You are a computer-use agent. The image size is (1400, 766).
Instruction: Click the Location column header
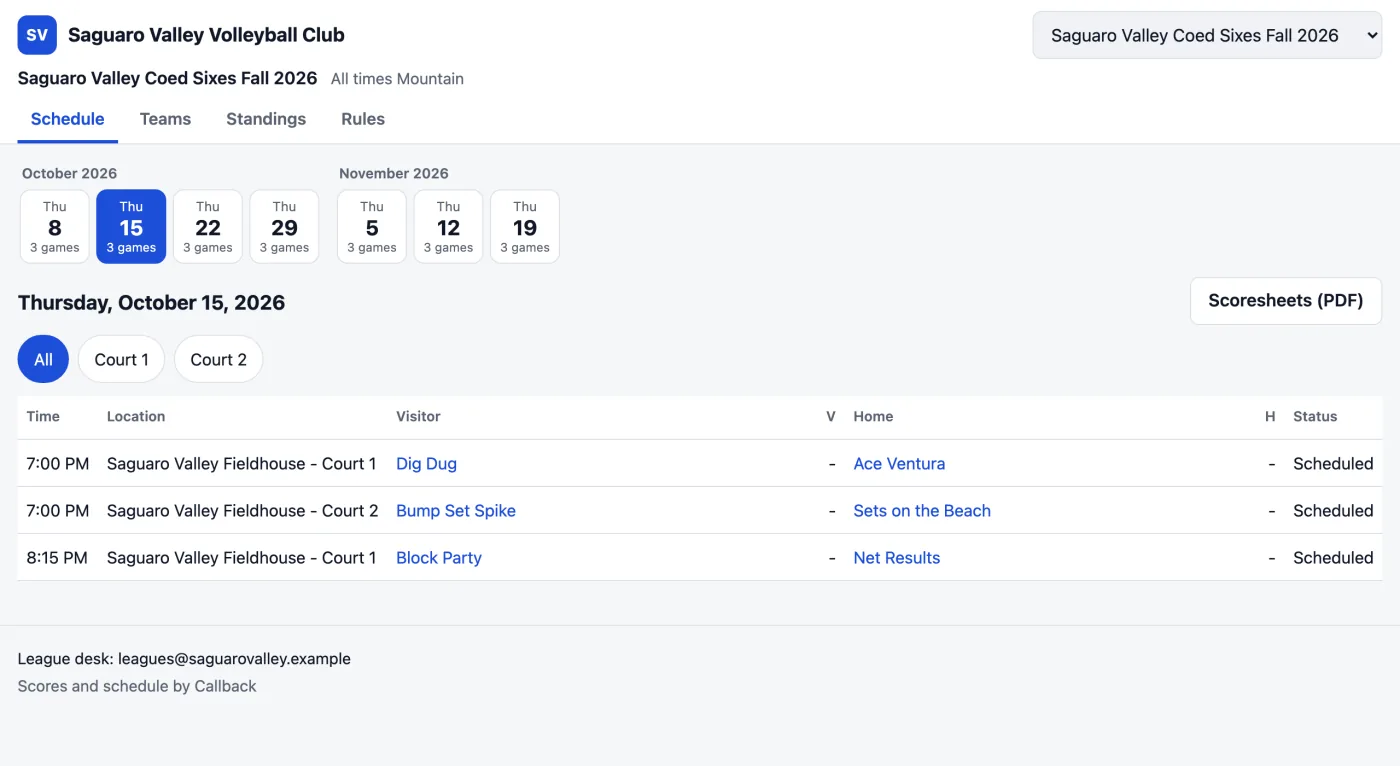pos(136,417)
